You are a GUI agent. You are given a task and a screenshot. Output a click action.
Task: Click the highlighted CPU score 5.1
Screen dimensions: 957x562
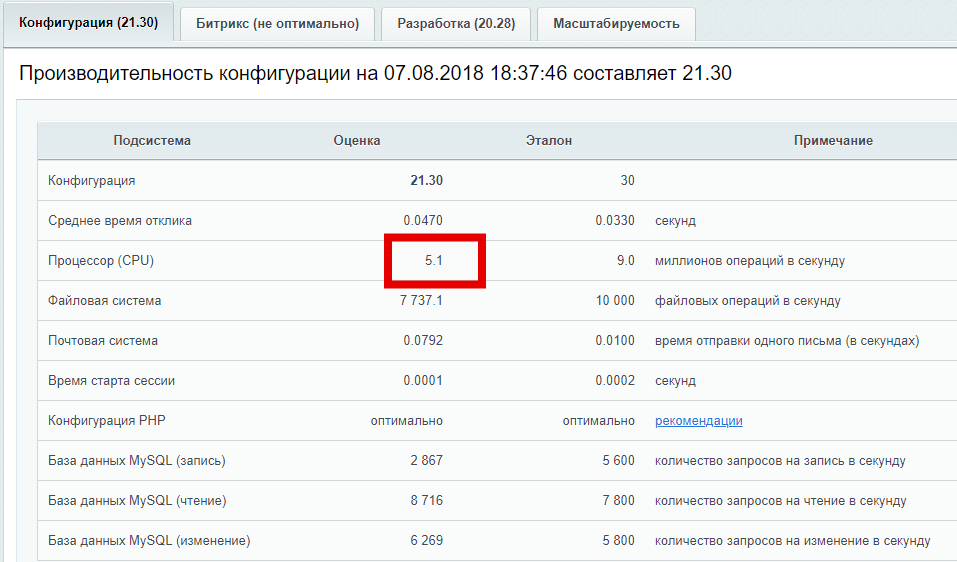coord(434,261)
